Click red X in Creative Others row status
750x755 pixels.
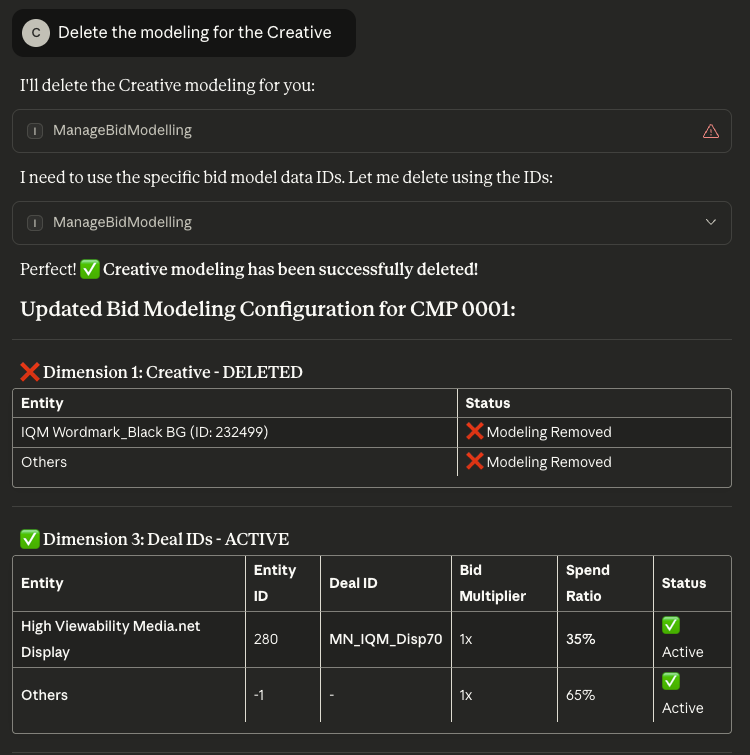475,461
